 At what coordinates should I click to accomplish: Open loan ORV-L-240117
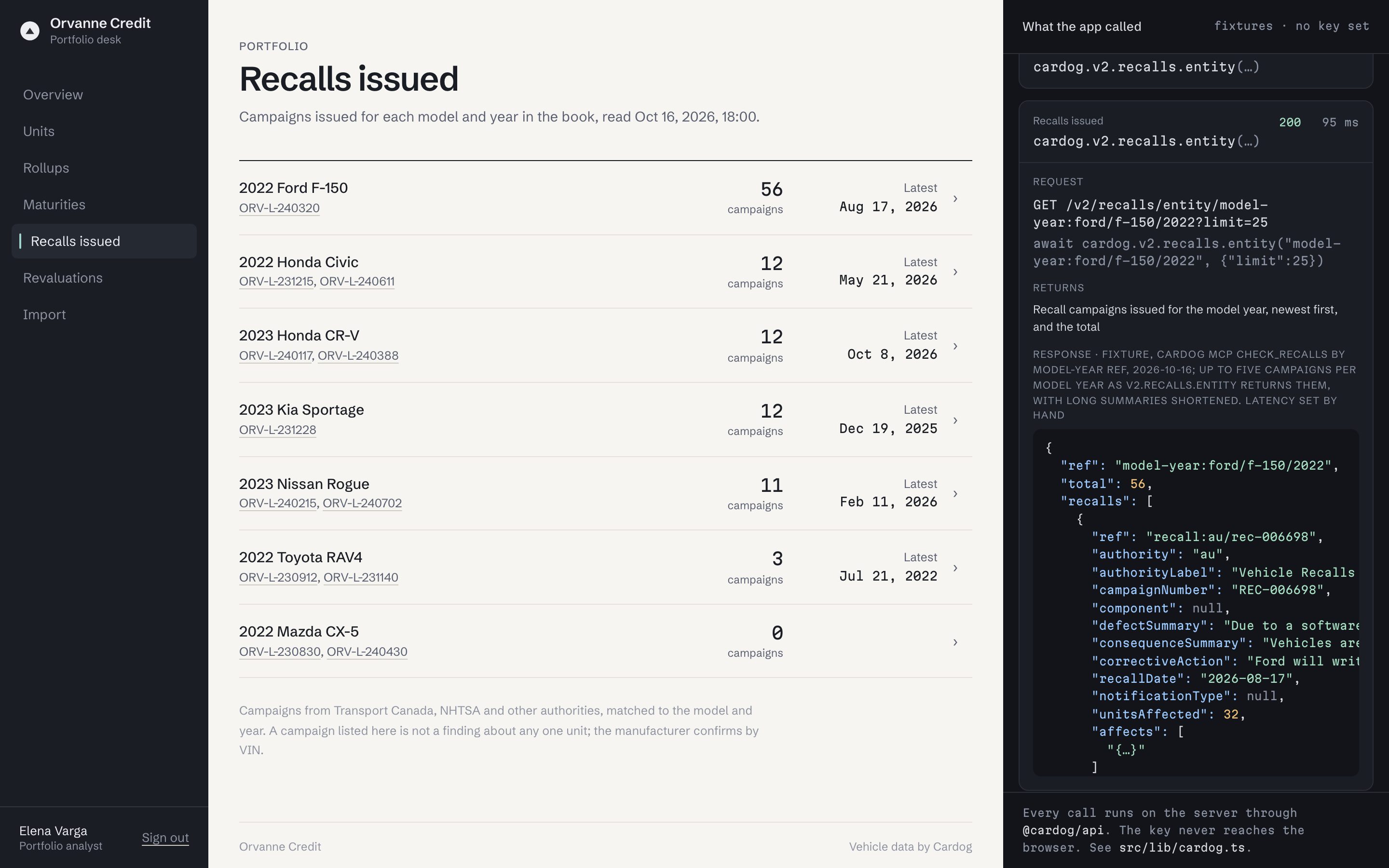pos(275,355)
